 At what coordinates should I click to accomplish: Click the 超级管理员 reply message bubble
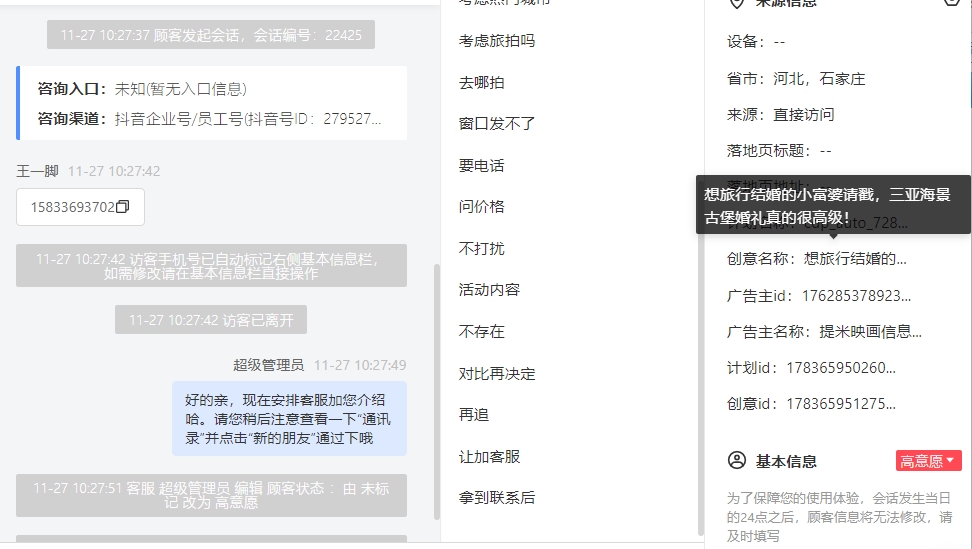click(289, 418)
